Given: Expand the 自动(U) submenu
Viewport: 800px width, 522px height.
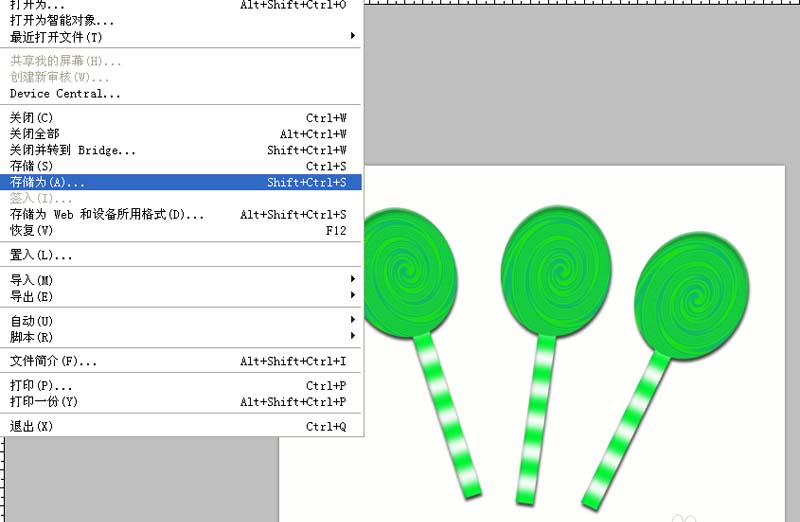Looking at the screenshot, I should (x=181, y=320).
